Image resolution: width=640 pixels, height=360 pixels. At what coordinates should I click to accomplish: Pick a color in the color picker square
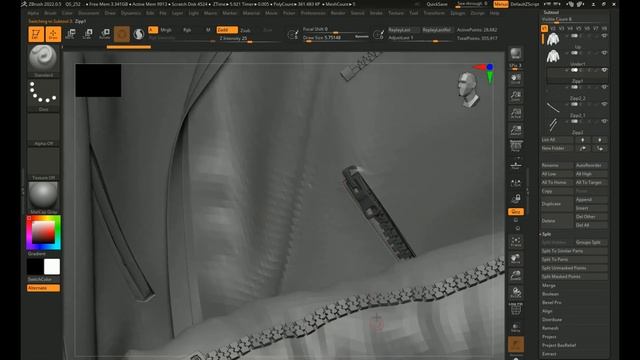[43, 232]
